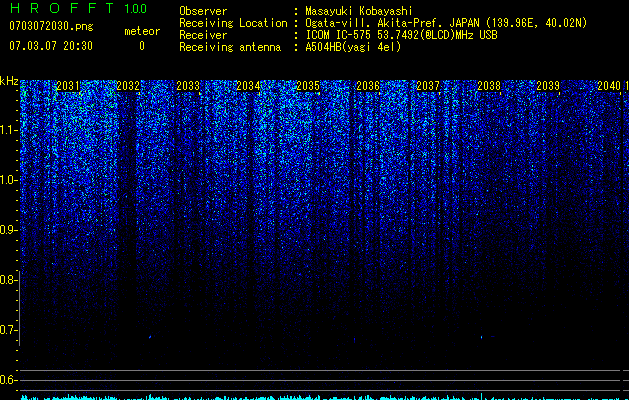Click the Observer label
The height and width of the screenshot is (400, 629).
click(203, 11)
